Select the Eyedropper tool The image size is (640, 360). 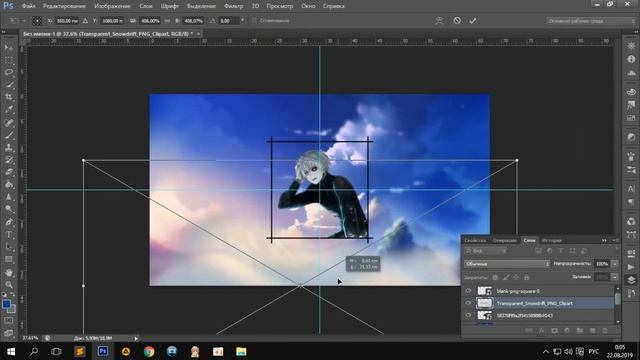[x=9, y=110]
